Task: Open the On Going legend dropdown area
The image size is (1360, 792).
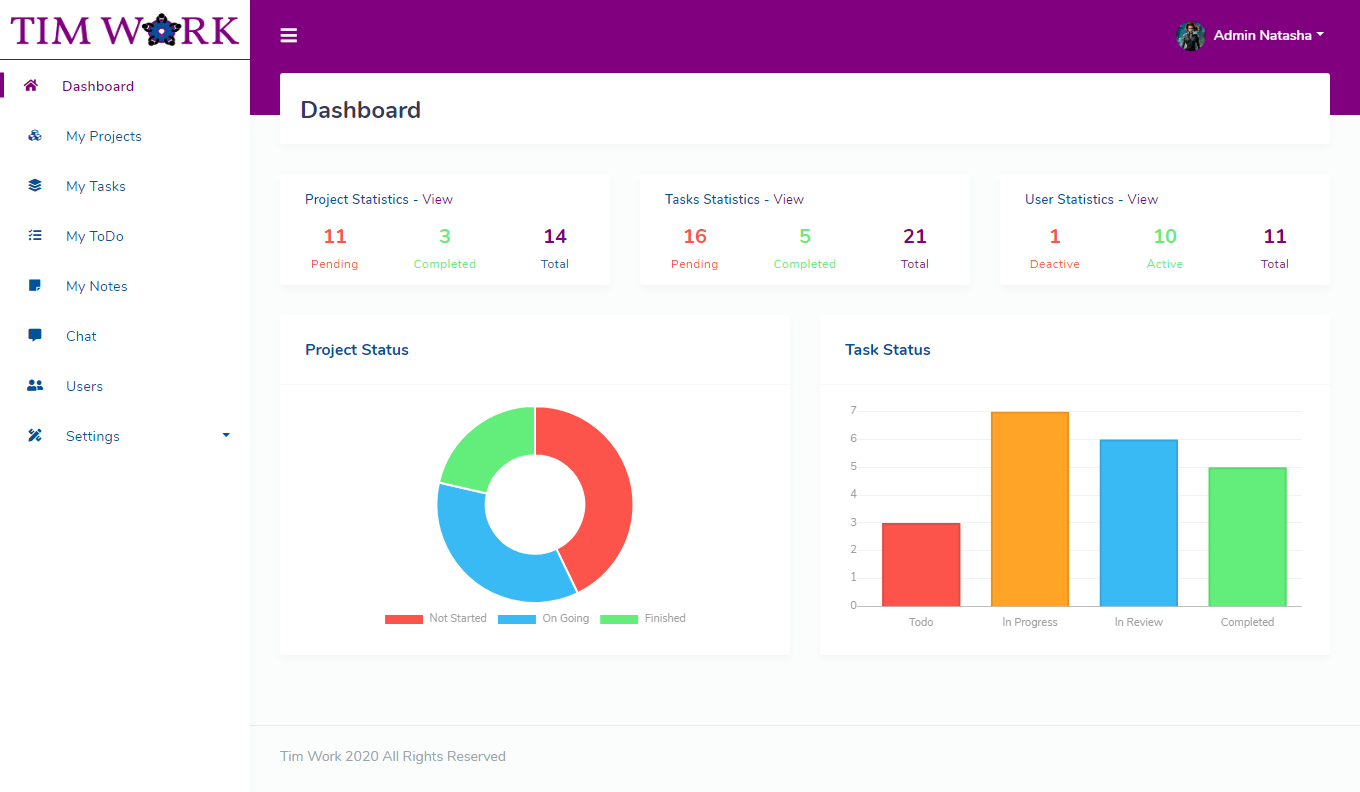Action: tap(543, 618)
